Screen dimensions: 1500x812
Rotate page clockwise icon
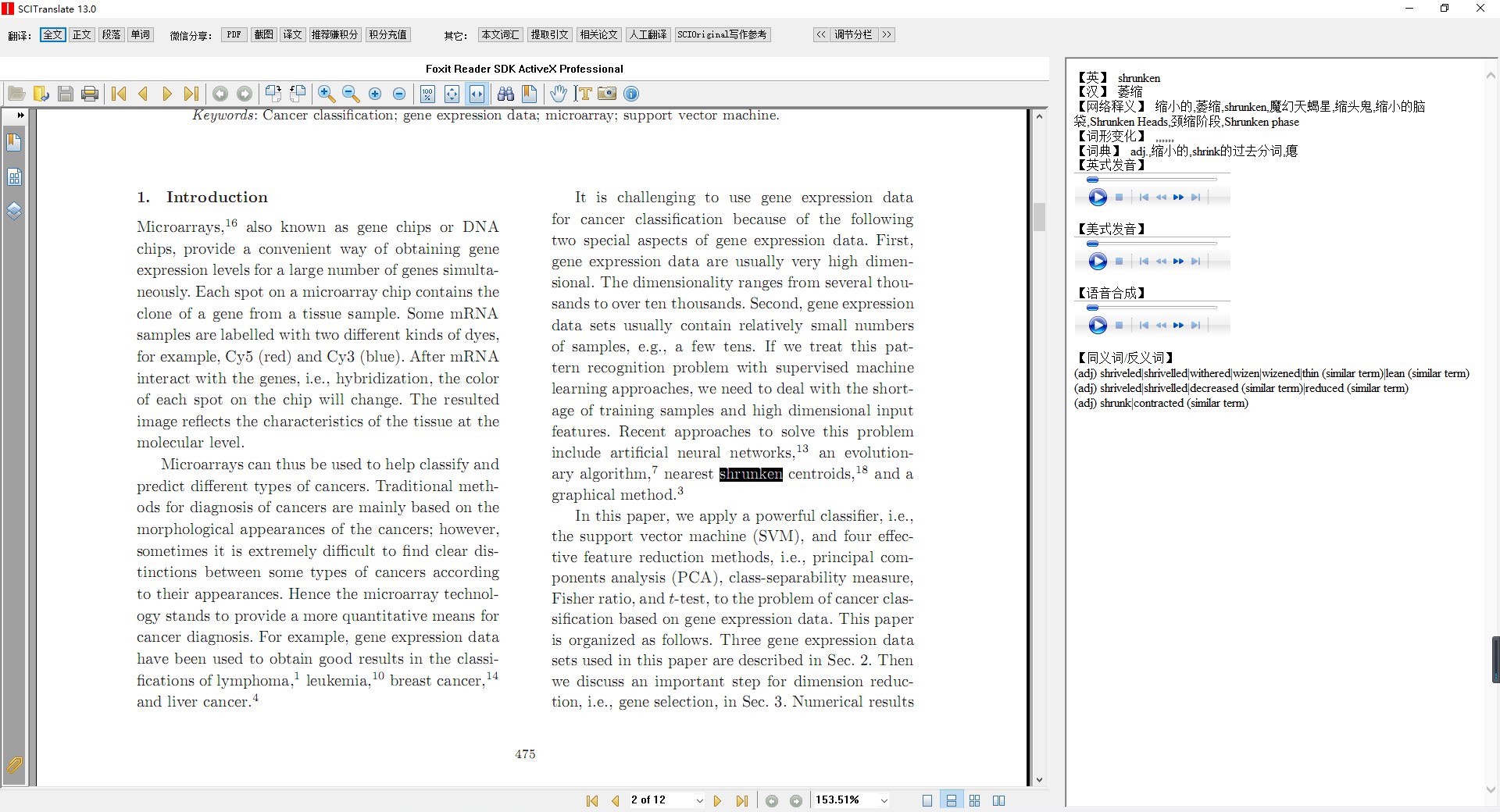coord(273,94)
